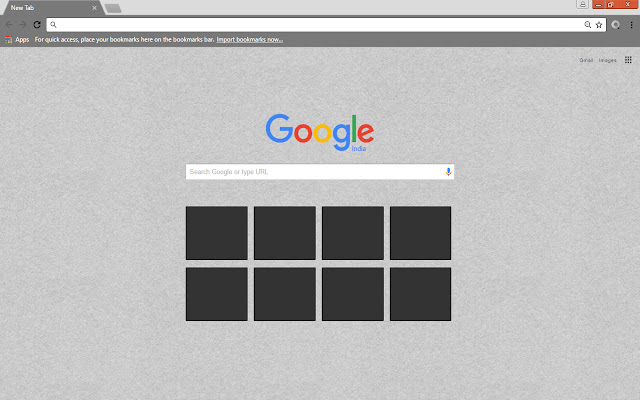The width and height of the screenshot is (640, 400).
Task: Bookmark this page with the star icon
Action: click(599, 24)
